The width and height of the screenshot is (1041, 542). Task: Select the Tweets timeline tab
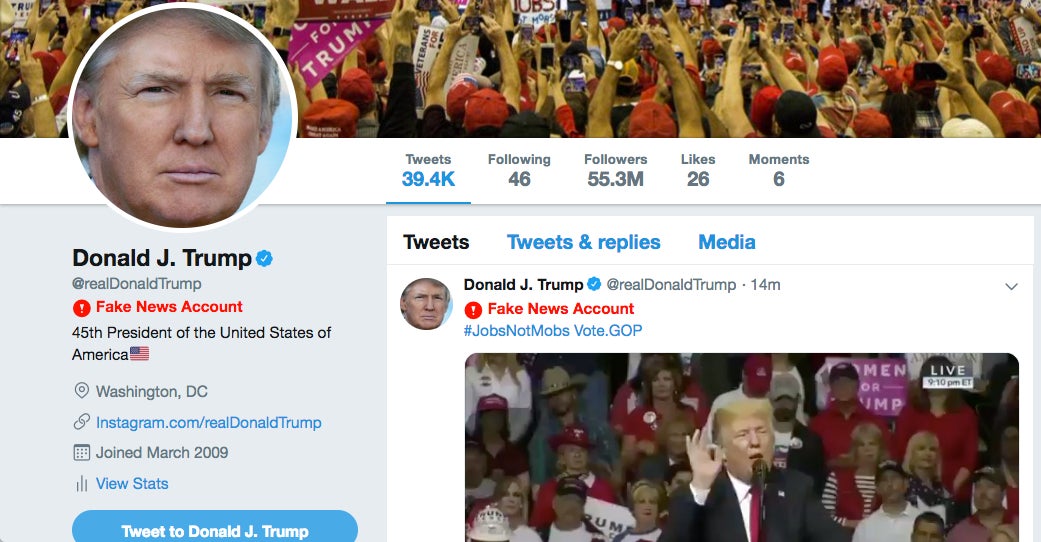(x=436, y=242)
